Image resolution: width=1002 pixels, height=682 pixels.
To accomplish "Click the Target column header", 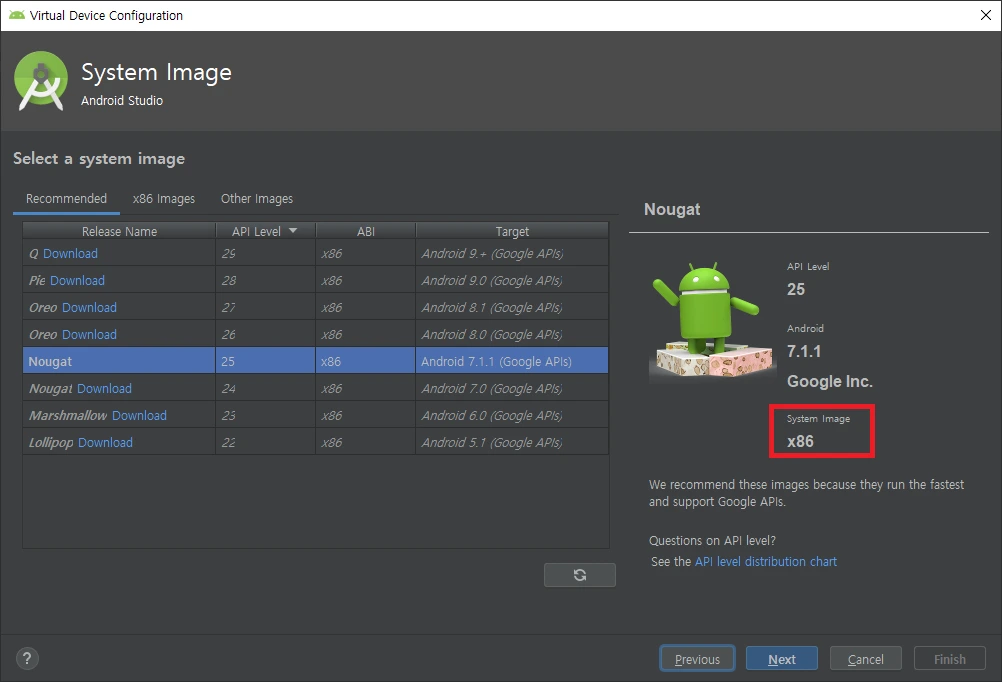I will point(512,231).
